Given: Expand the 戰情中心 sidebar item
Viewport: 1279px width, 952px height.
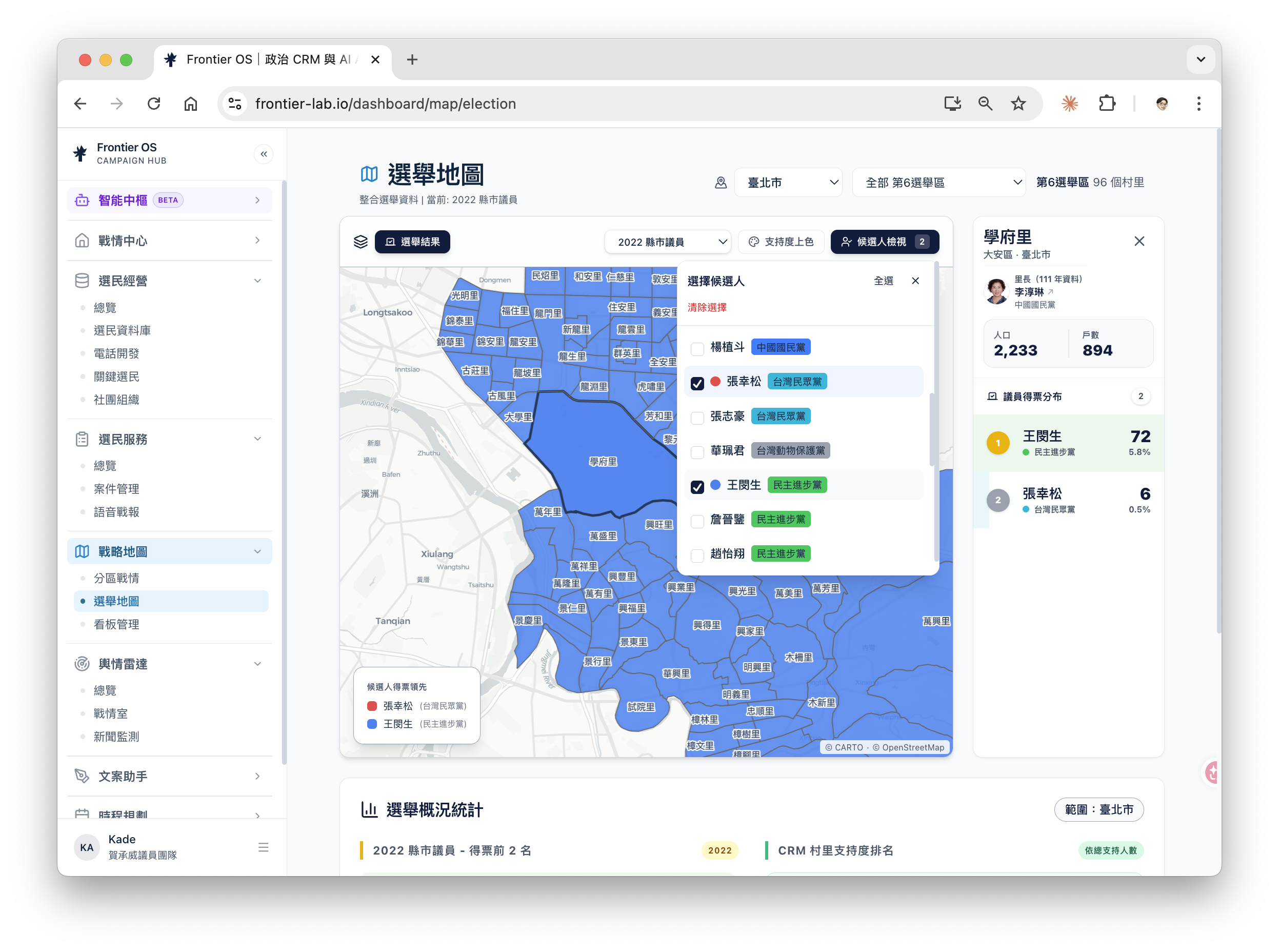Looking at the screenshot, I should pos(169,240).
